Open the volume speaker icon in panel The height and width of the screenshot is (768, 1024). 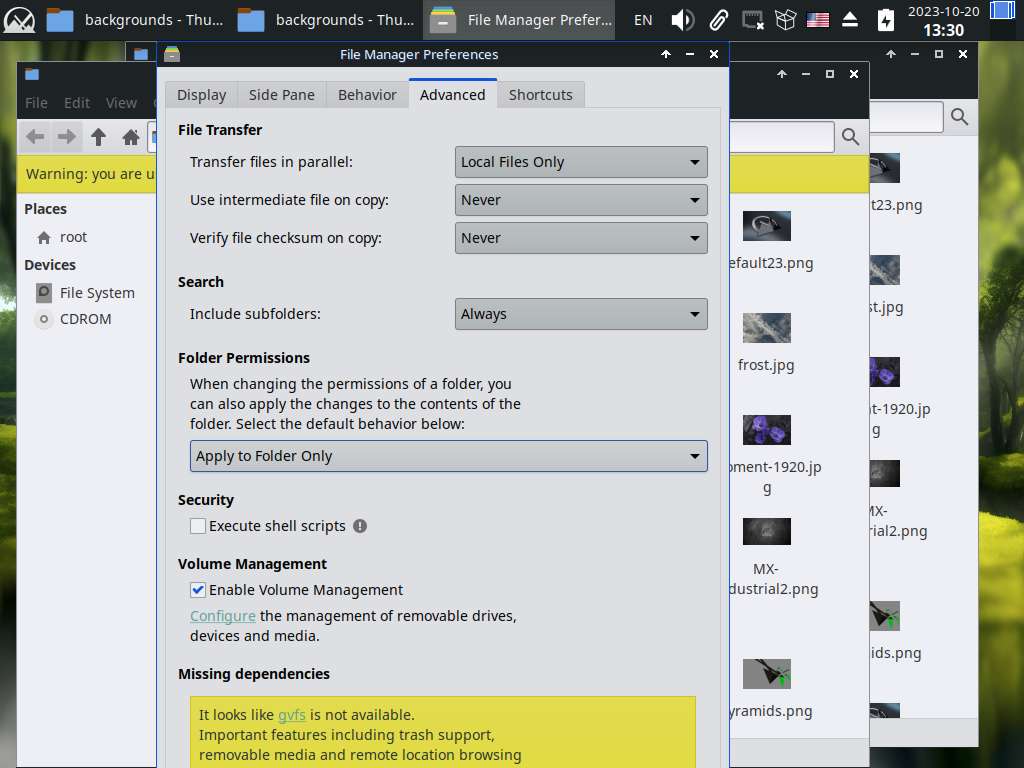click(682, 20)
